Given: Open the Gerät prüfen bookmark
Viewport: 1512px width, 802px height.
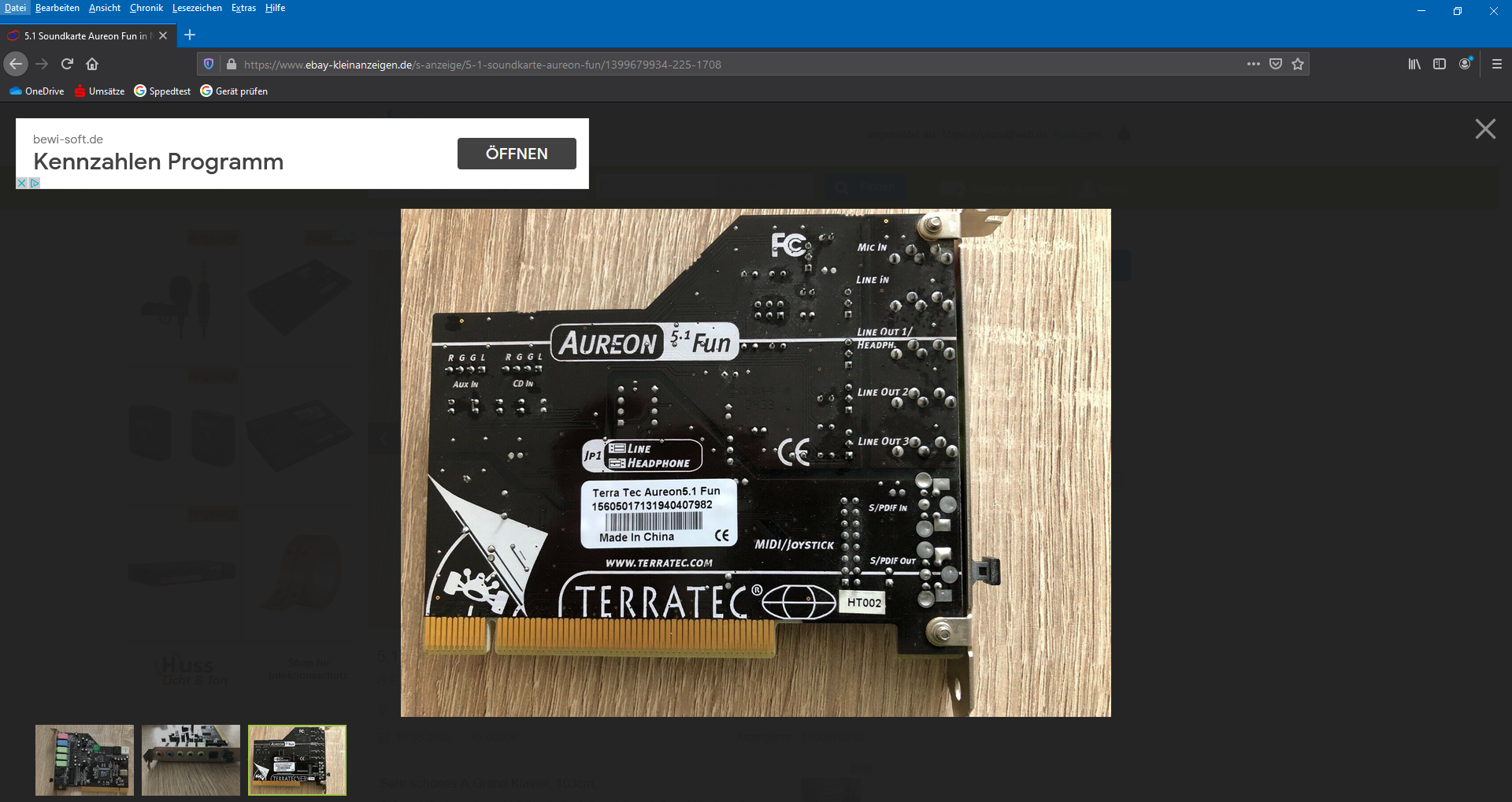Looking at the screenshot, I should [x=234, y=91].
